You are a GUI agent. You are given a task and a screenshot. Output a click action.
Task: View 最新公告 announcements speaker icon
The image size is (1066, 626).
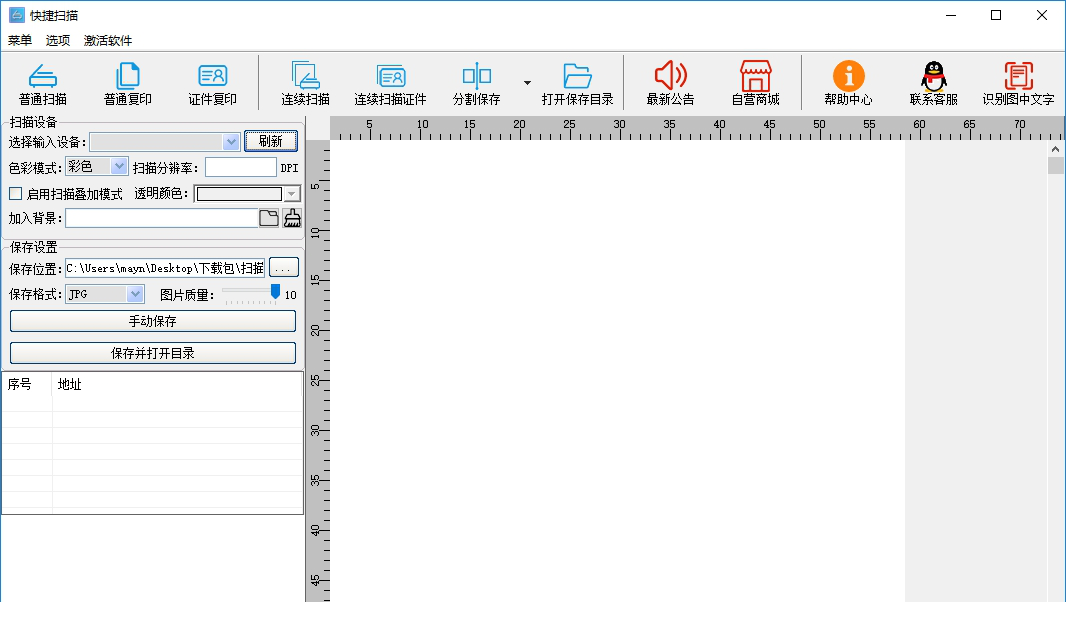click(670, 76)
